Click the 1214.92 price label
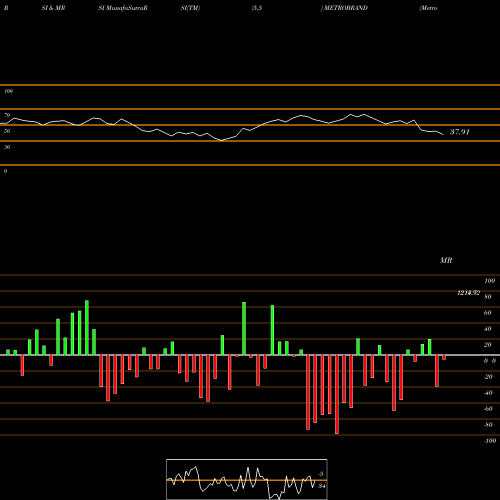This screenshot has height=500, width=500. (468, 293)
